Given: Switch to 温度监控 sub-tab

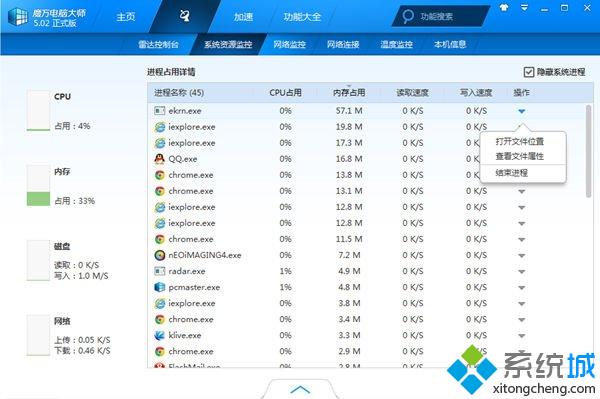Looking at the screenshot, I should [397, 44].
